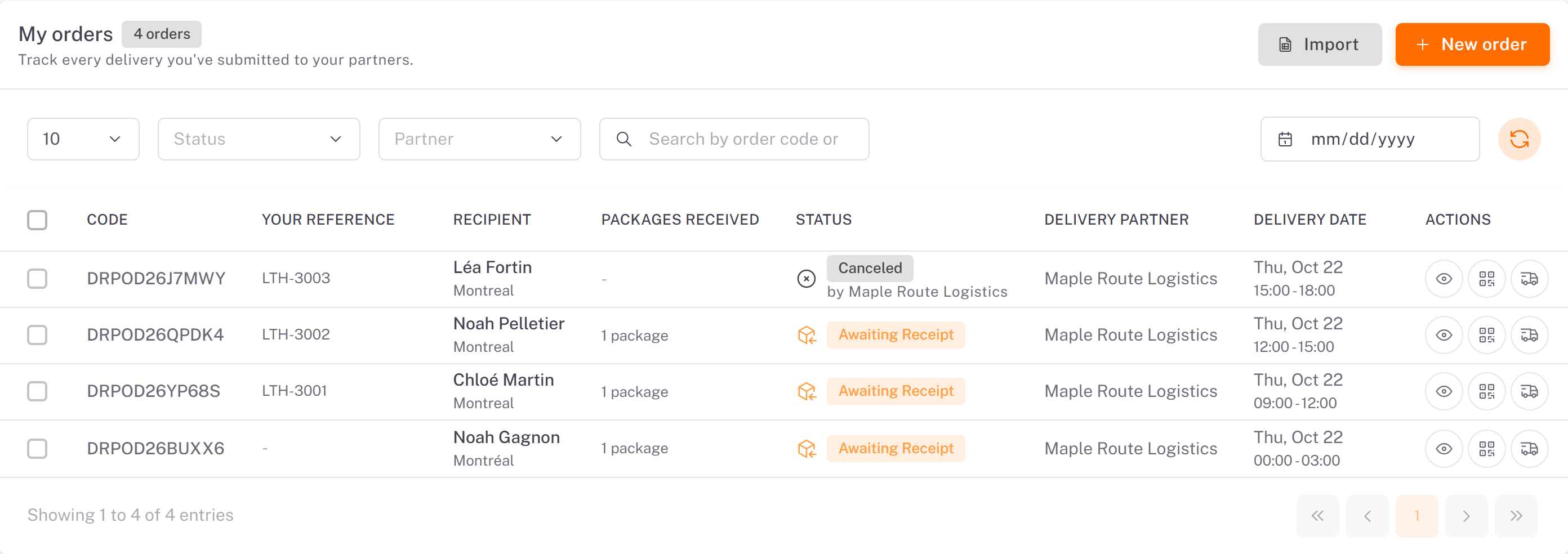The width and height of the screenshot is (1568, 554).
Task: Click the Import button
Action: pos(1320,44)
